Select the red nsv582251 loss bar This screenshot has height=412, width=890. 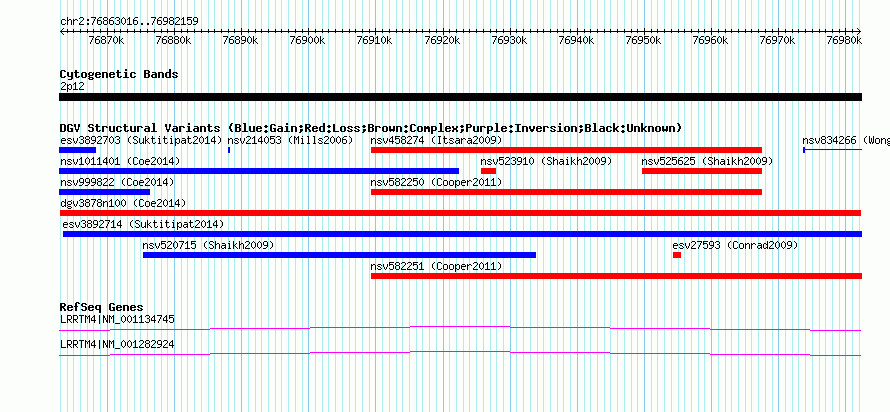[x=616, y=276]
